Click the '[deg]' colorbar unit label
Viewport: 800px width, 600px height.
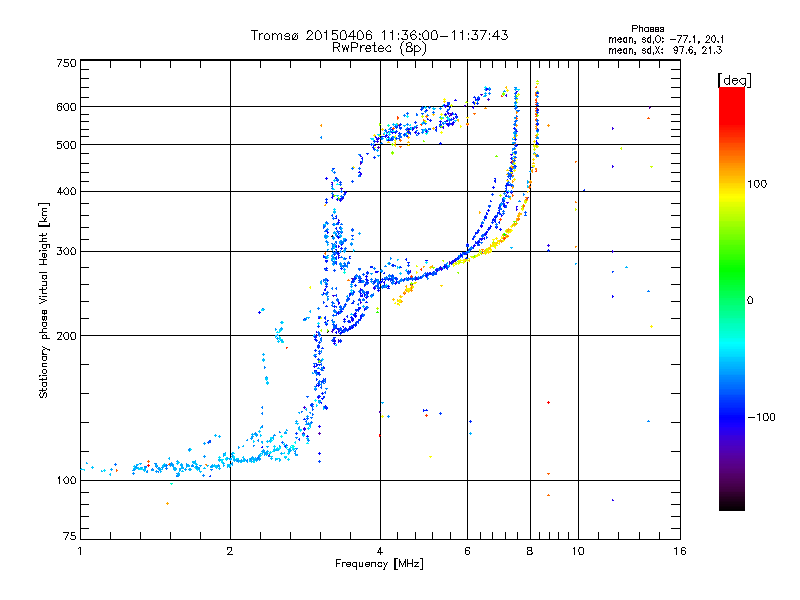pos(734,80)
